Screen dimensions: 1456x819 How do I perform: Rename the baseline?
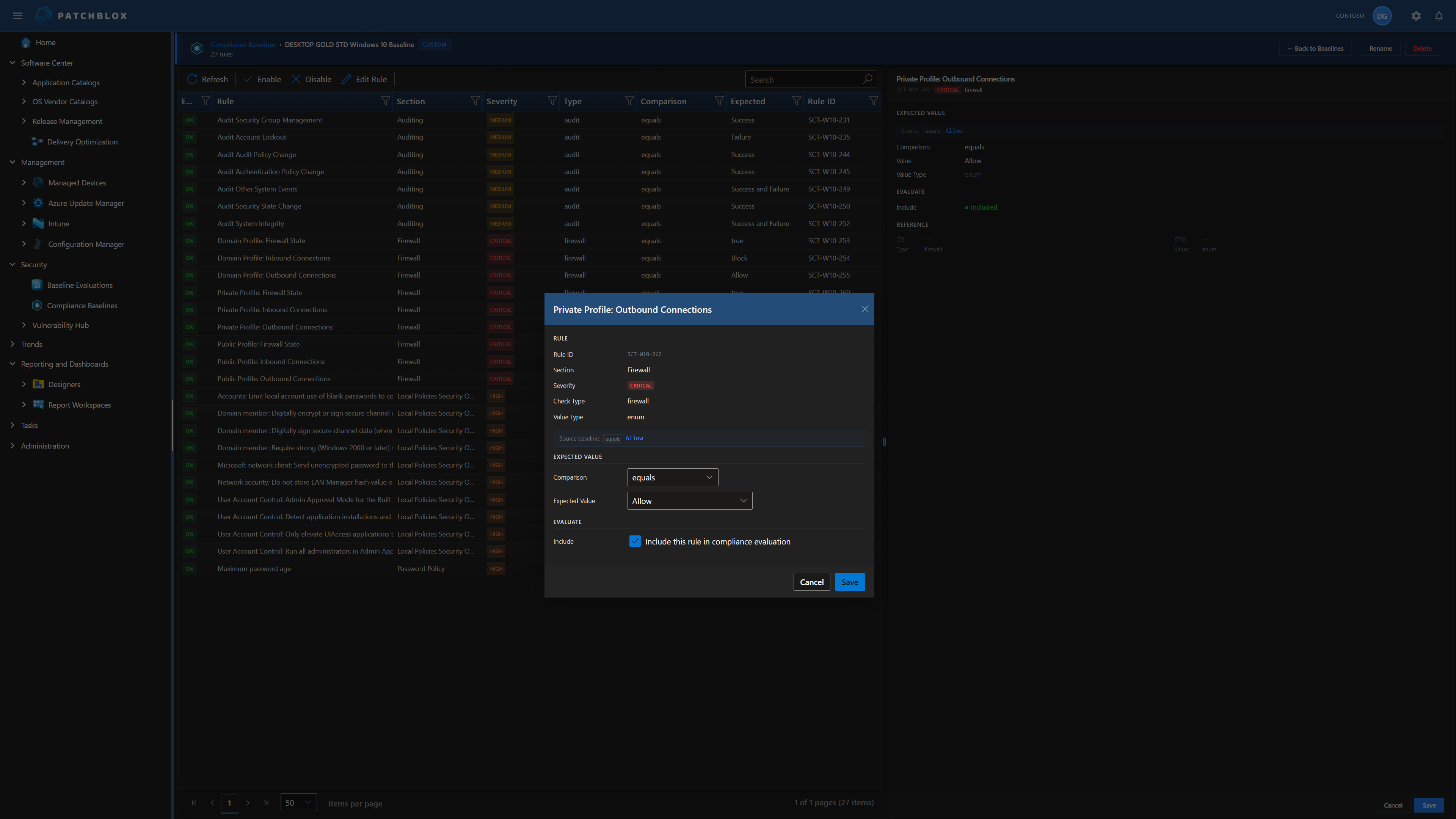pyautogui.click(x=1380, y=49)
